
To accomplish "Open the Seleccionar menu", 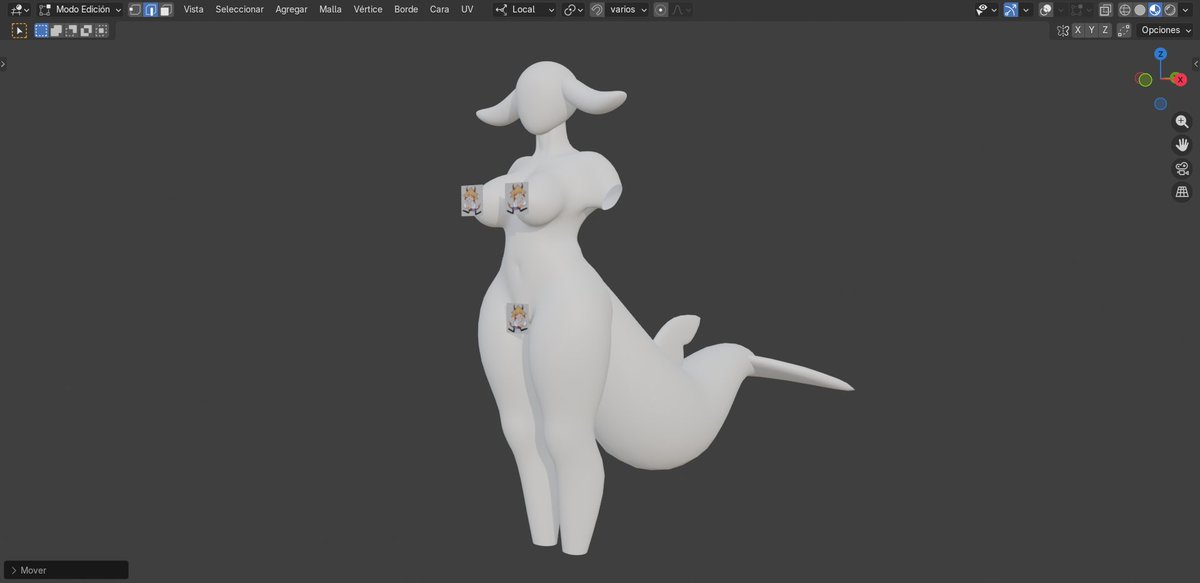I will coord(240,9).
